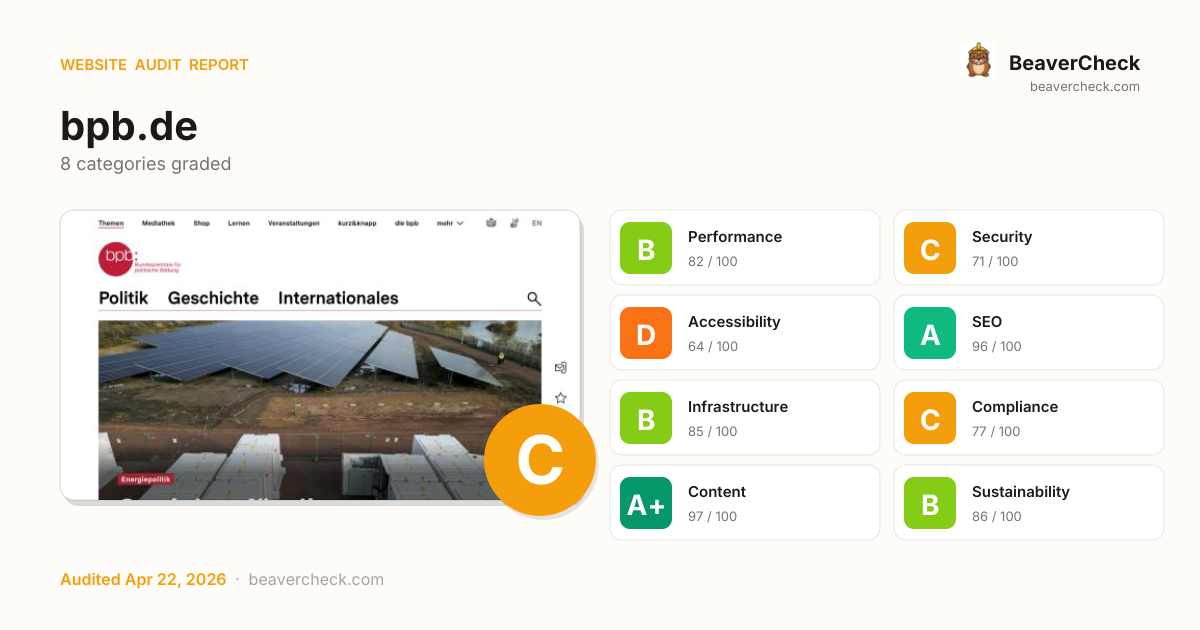Click the green A SEO grade badge
Viewport: 1200px width, 630px height.
[x=930, y=333]
